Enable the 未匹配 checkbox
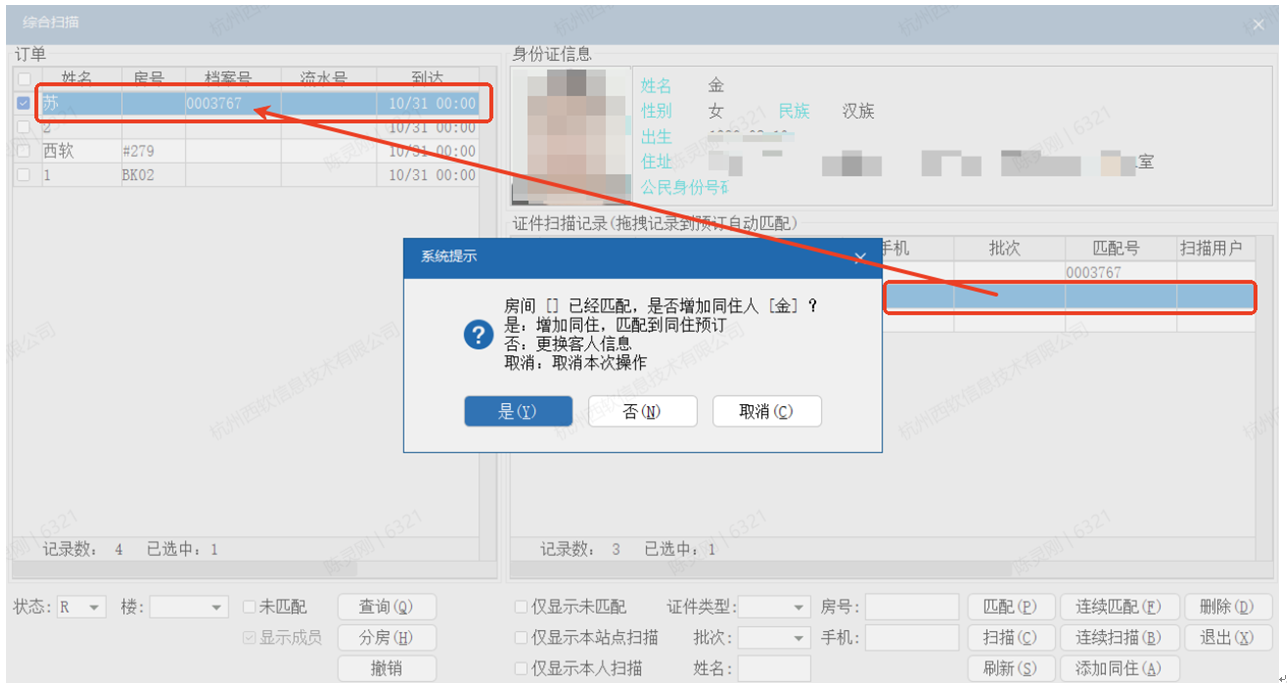This screenshot has width=1287, height=684. coord(250,607)
